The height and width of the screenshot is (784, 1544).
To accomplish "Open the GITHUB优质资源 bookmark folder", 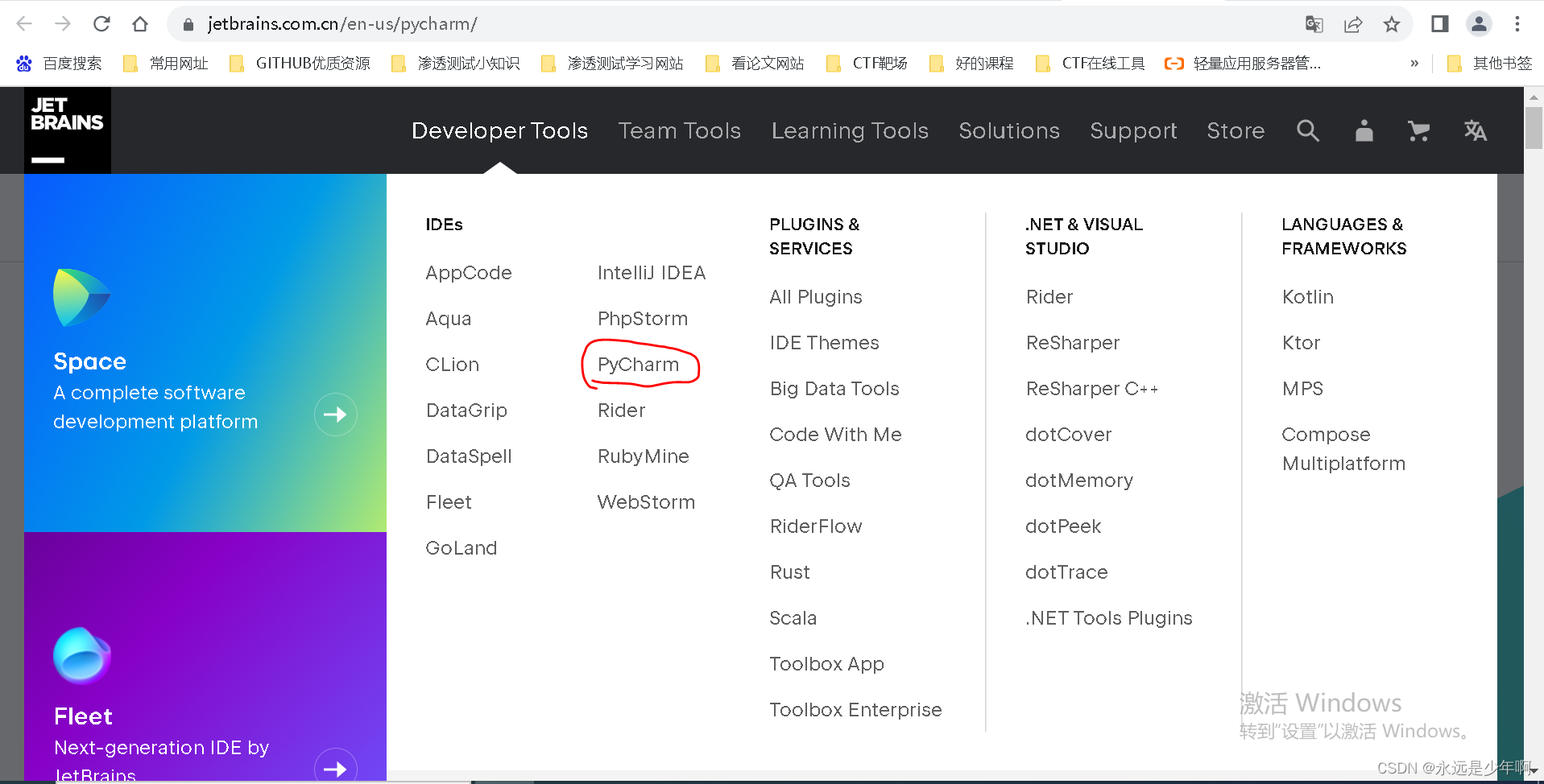I will tap(300, 64).
